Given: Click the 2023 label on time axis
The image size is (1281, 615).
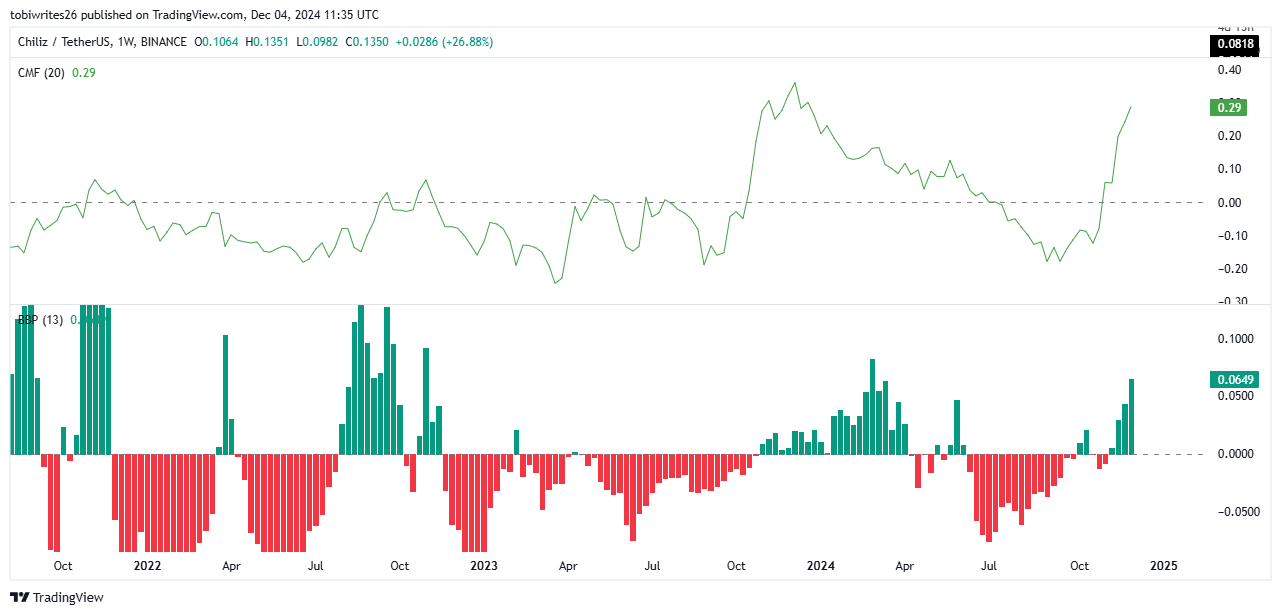Looking at the screenshot, I should [x=484, y=566].
